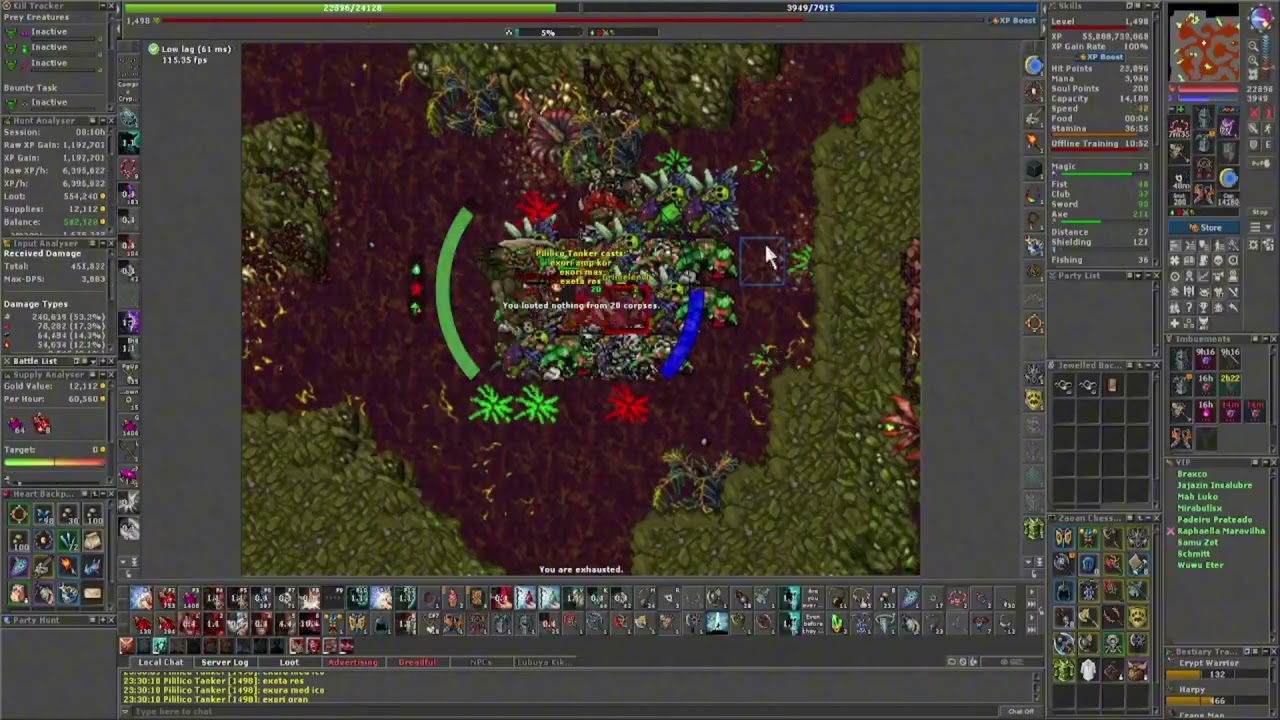Select first item in Jewelled Backpack
Viewport: 1280px width, 720px height.
tap(1063, 384)
